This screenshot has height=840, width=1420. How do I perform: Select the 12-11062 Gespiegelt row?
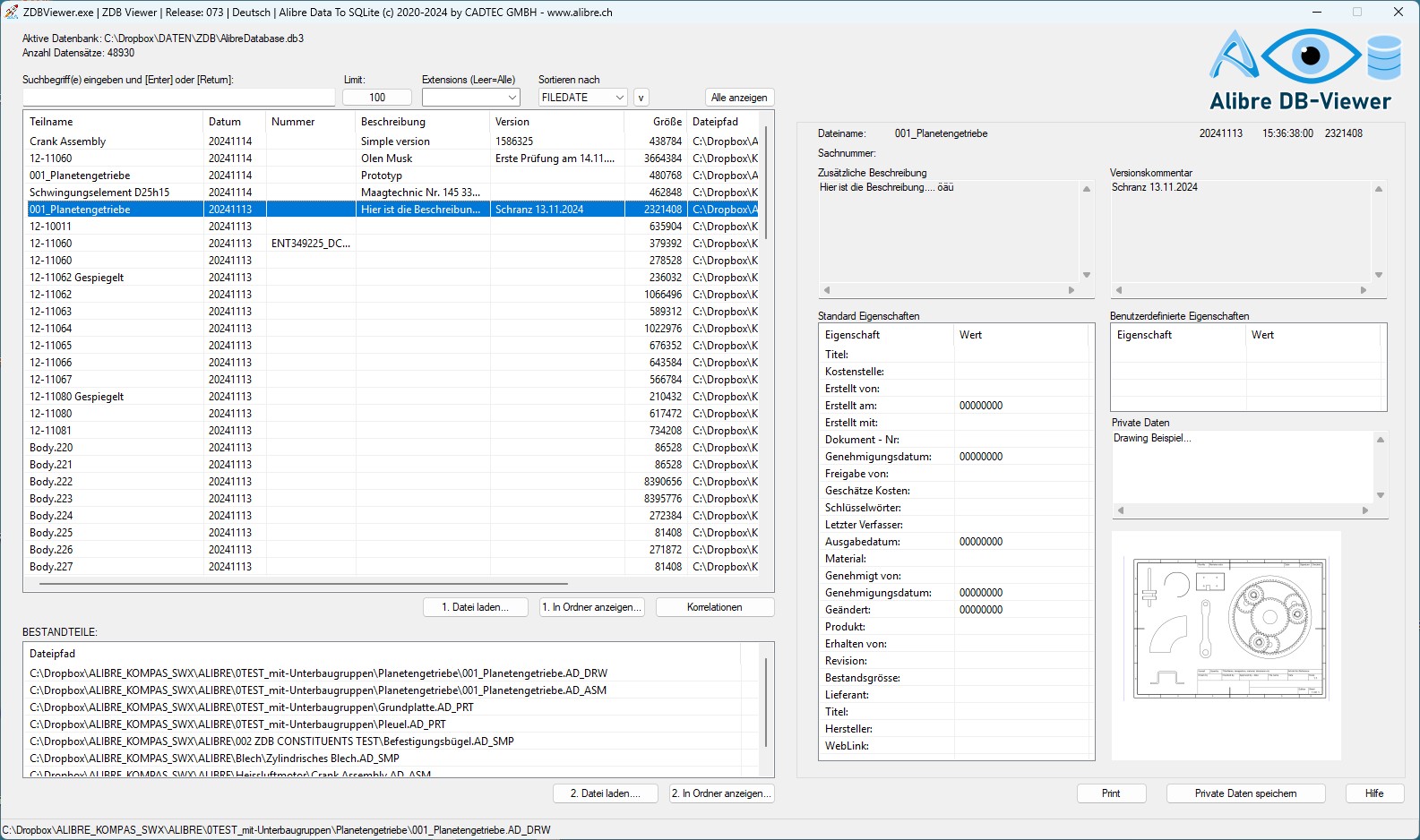pos(392,278)
